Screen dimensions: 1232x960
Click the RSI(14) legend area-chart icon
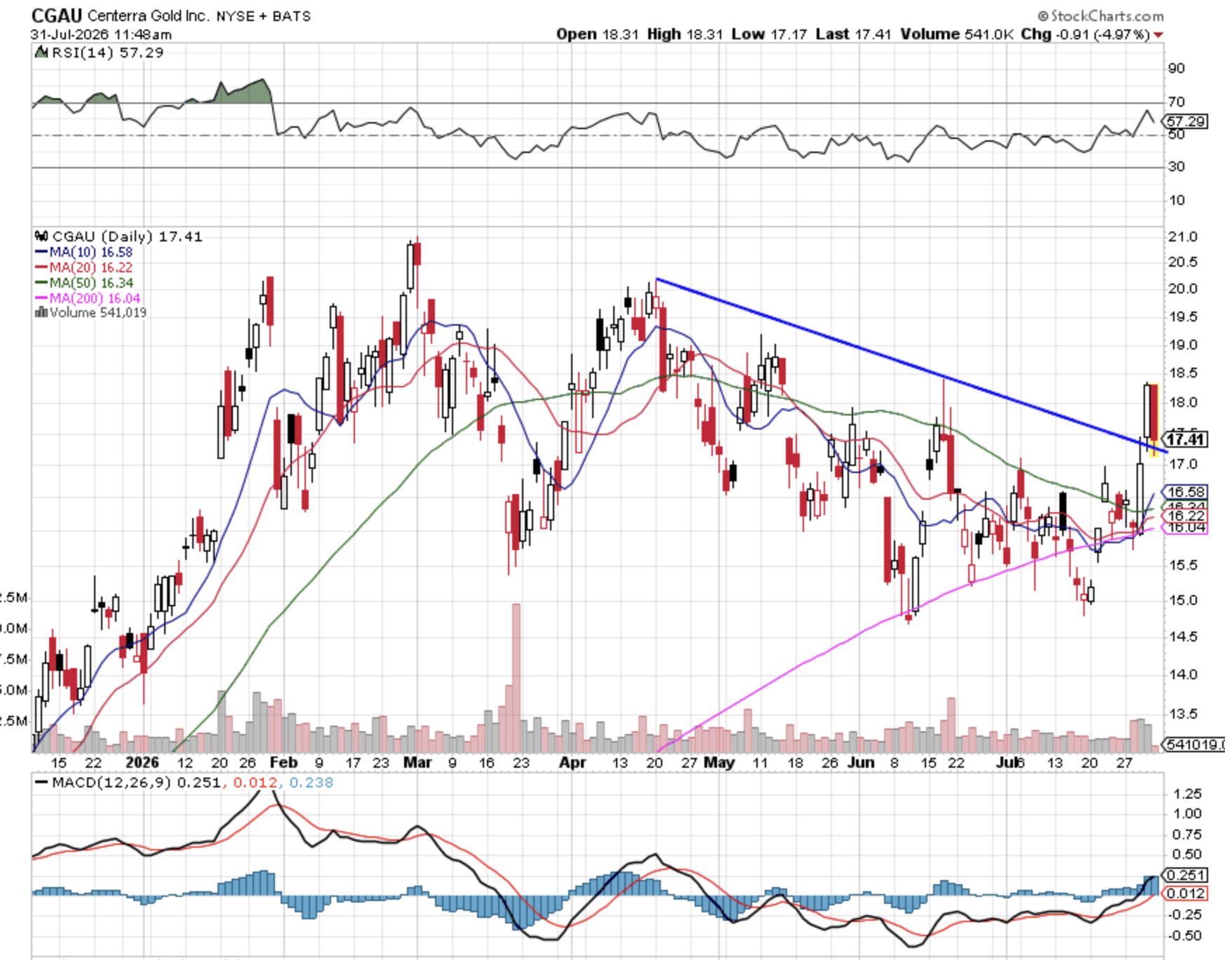click(42, 53)
